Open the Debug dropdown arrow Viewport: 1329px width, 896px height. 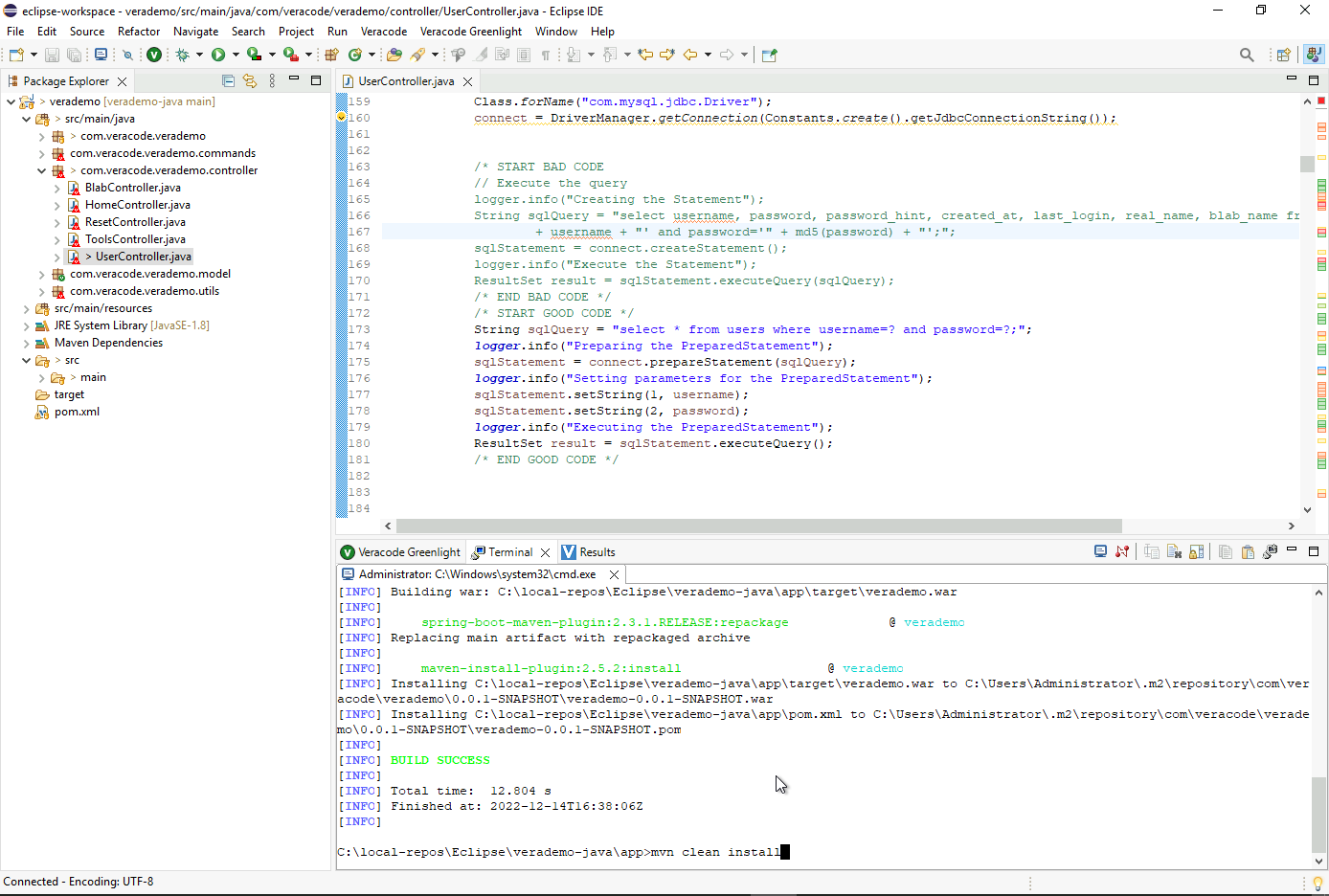[199, 55]
